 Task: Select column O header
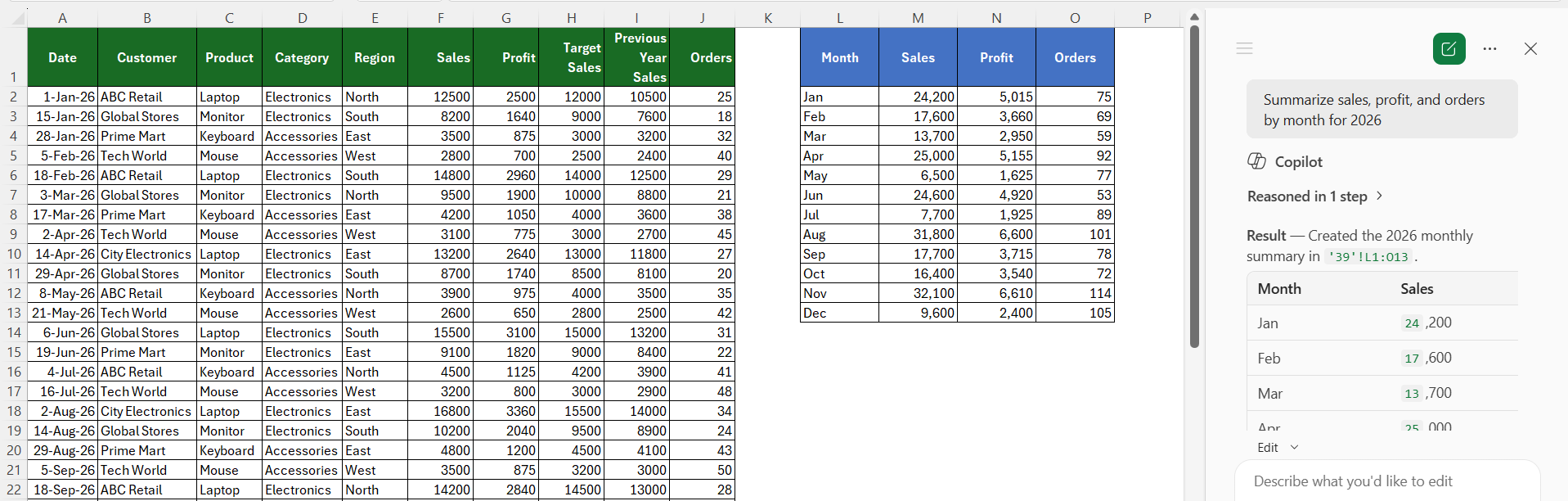point(1075,18)
